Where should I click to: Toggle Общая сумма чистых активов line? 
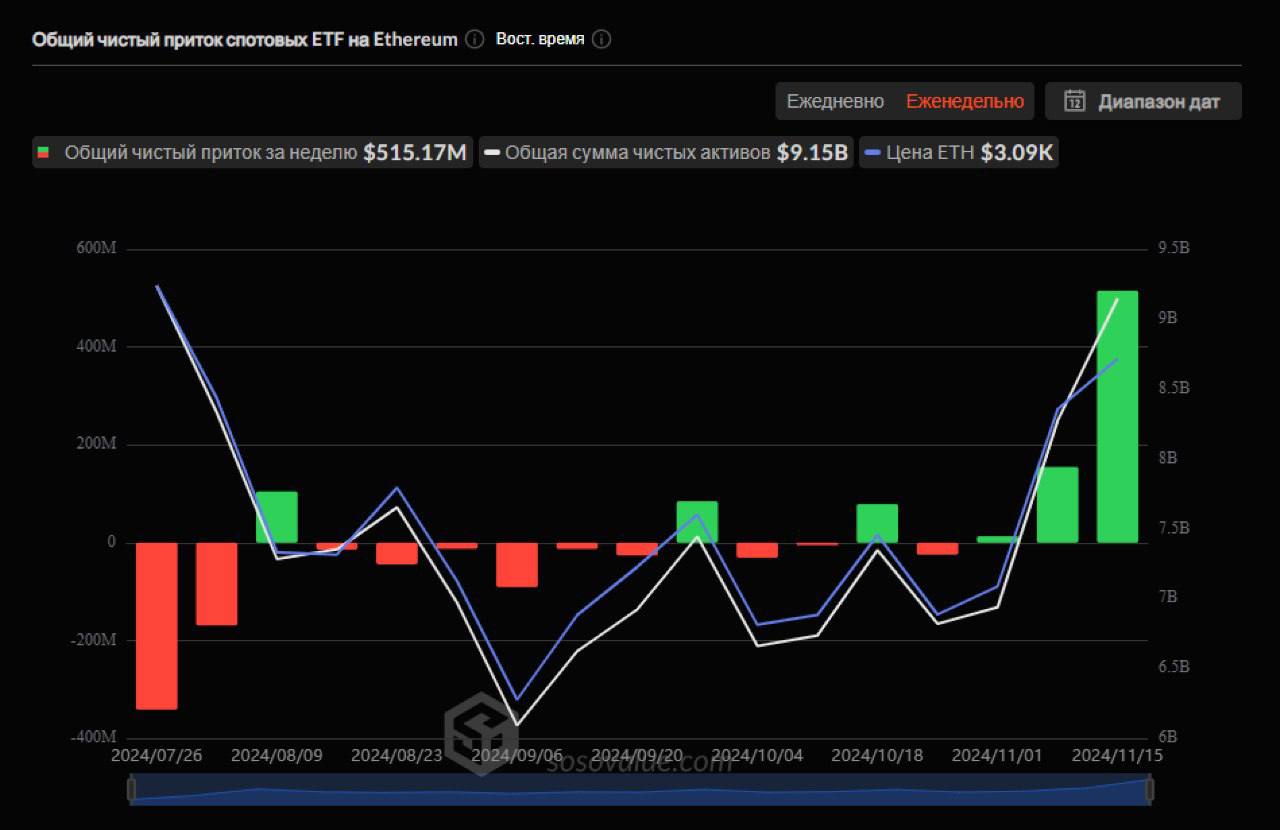pos(666,153)
